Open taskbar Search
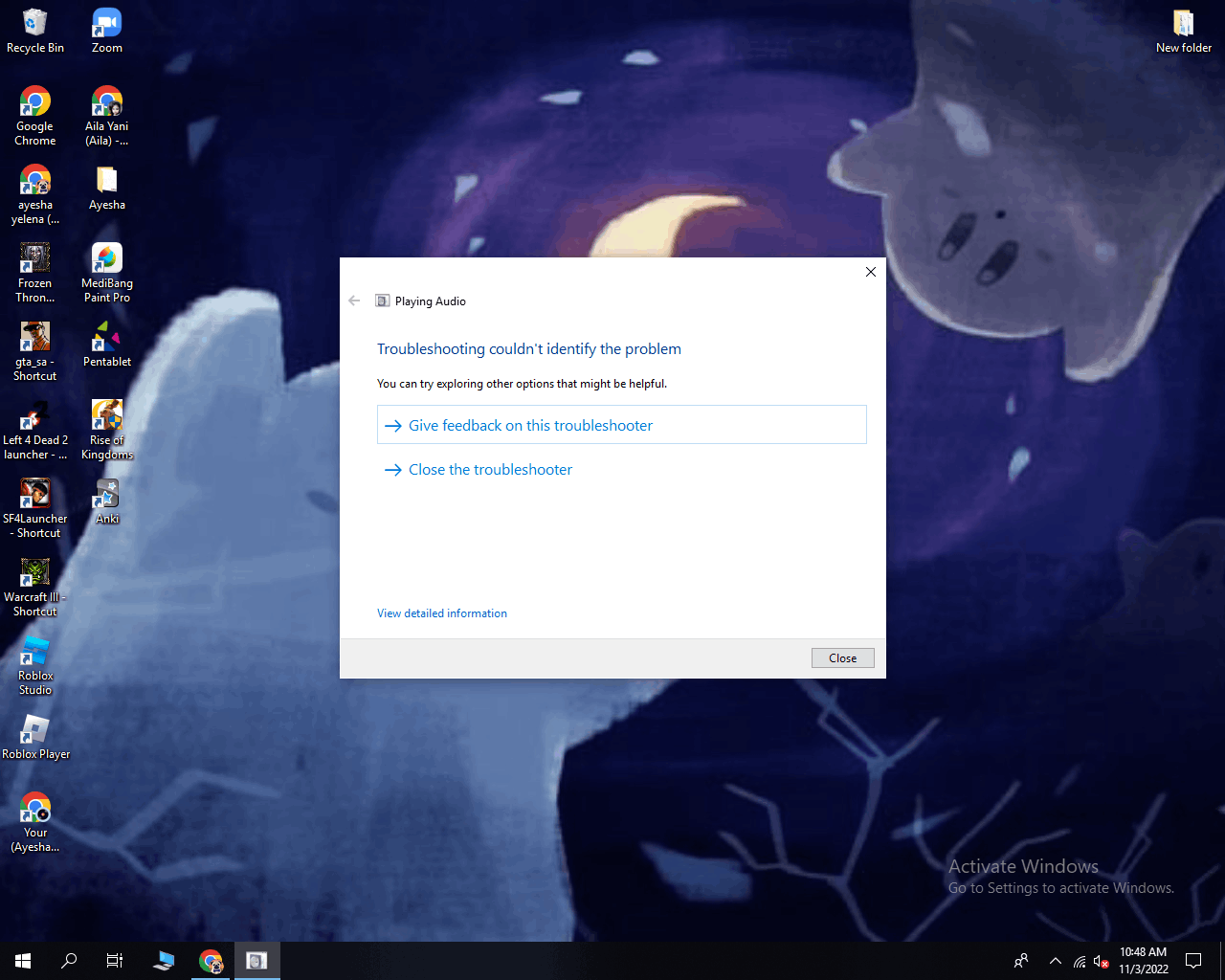1225x980 pixels. tap(69, 961)
